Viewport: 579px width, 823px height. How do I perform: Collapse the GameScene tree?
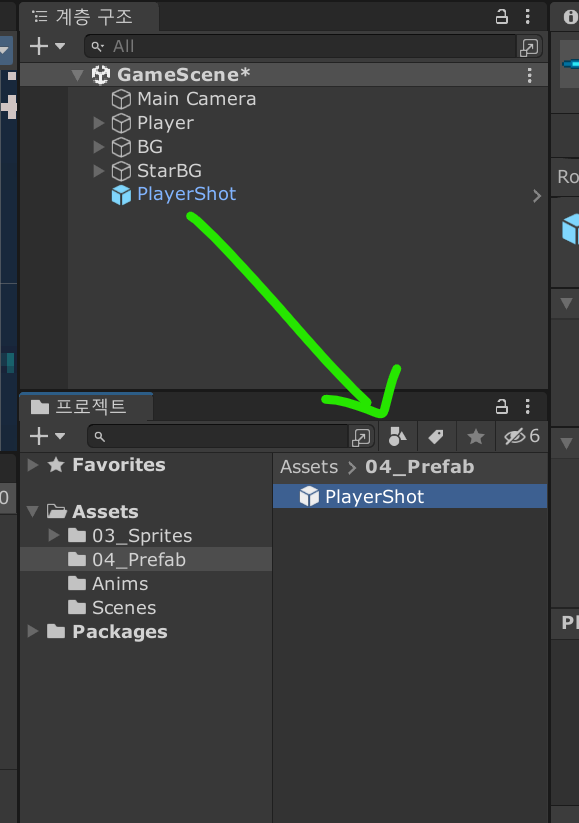(x=78, y=76)
